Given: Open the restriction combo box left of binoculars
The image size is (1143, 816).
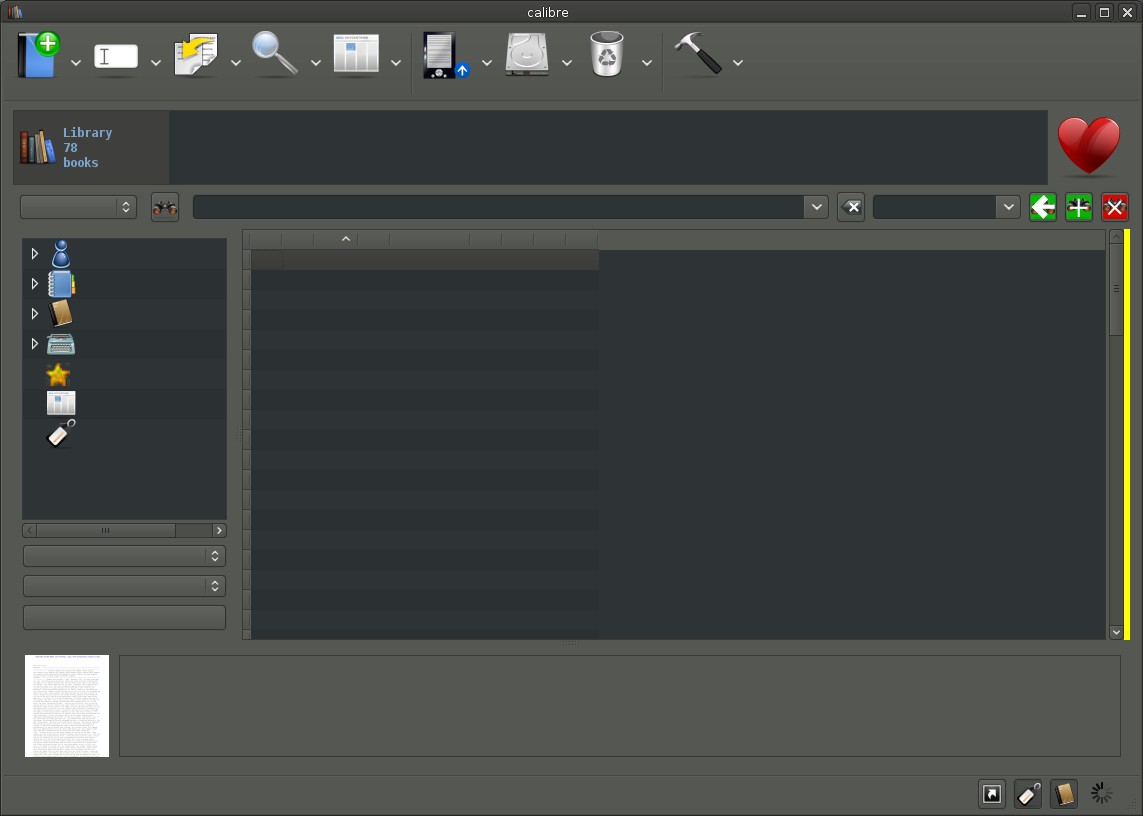Looking at the screenshot, I should (x=79, y=207).
